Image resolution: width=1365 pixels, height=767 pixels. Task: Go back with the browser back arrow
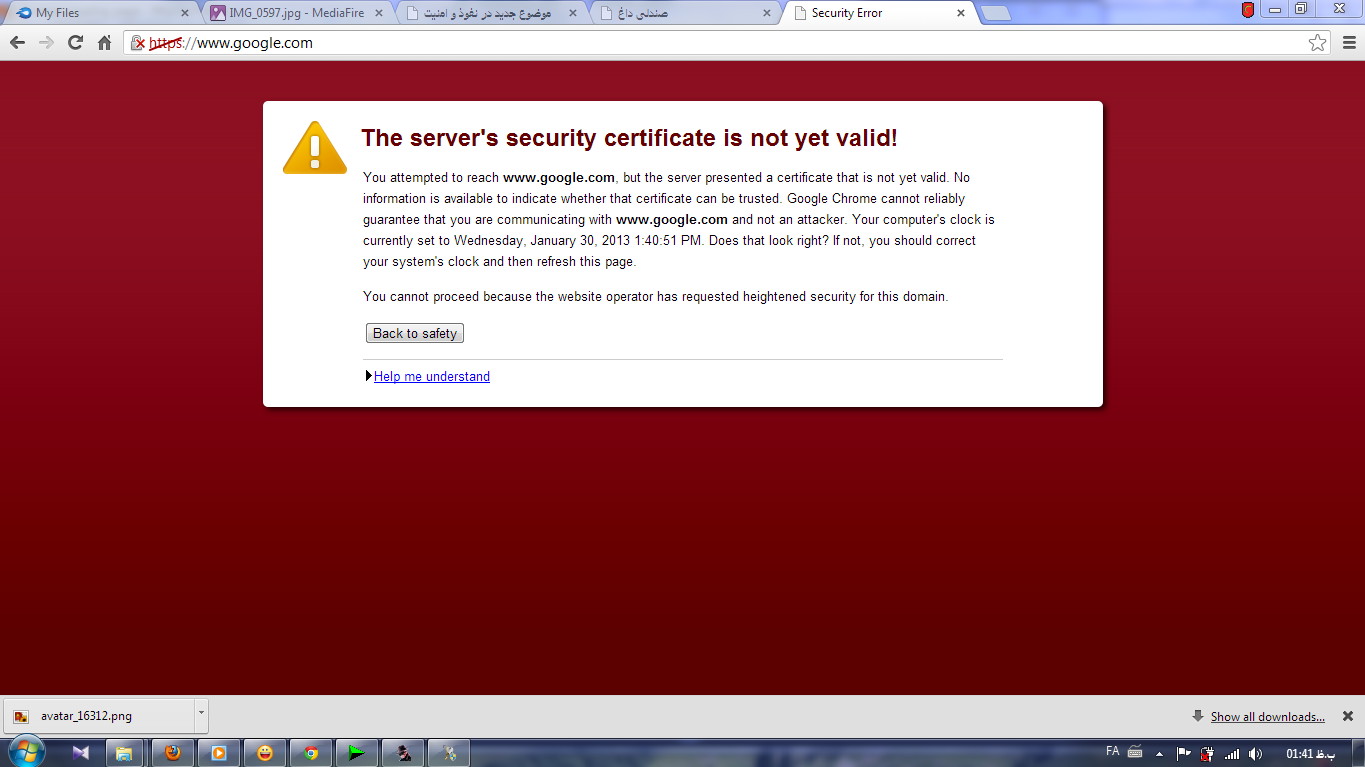(x=17, y=43)
